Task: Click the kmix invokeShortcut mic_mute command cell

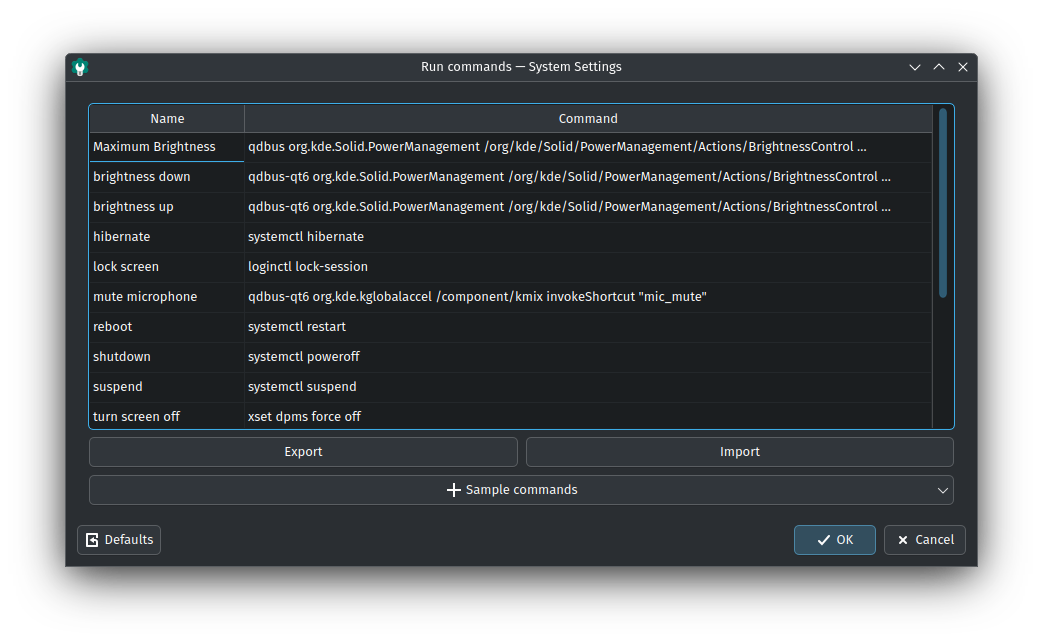Action: point(588,297)
